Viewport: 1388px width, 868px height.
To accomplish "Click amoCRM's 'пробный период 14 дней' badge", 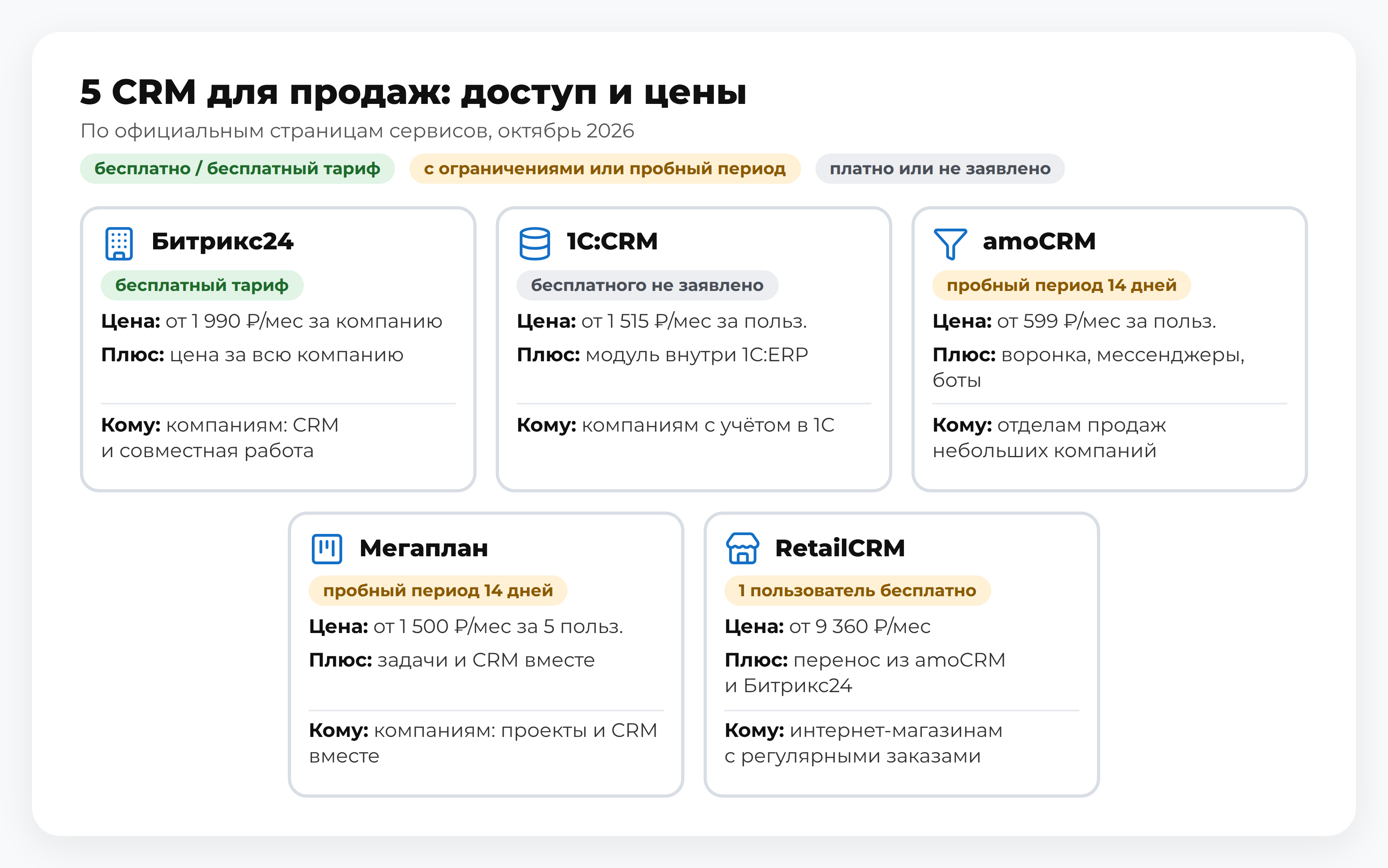I will point(1061,285).
